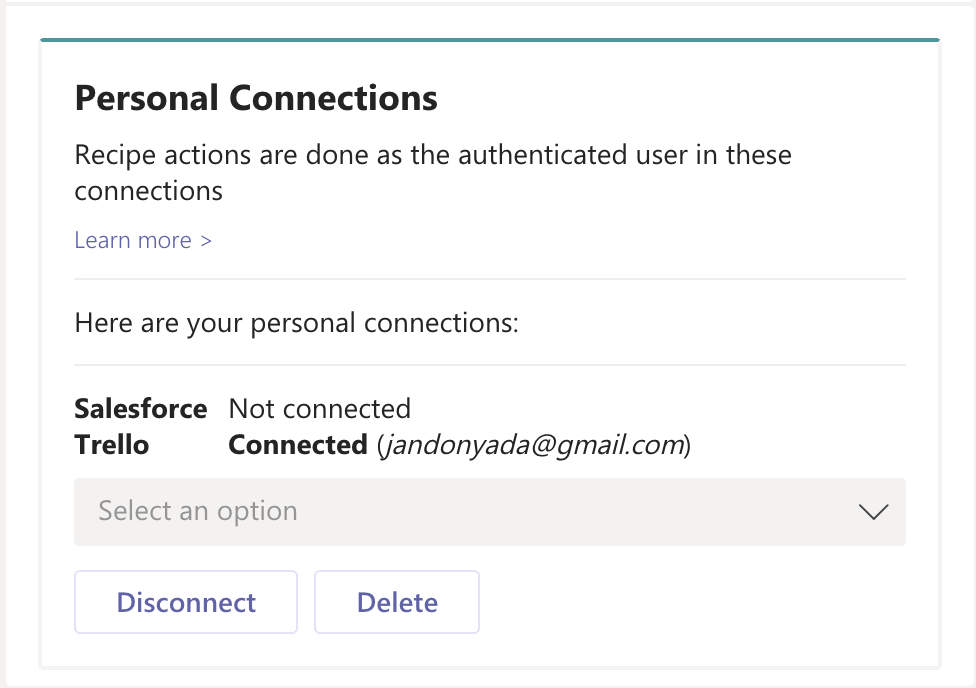Click the teal accent bar at top
This screenshot has height=688, width=976.
[x=490, y=38]
